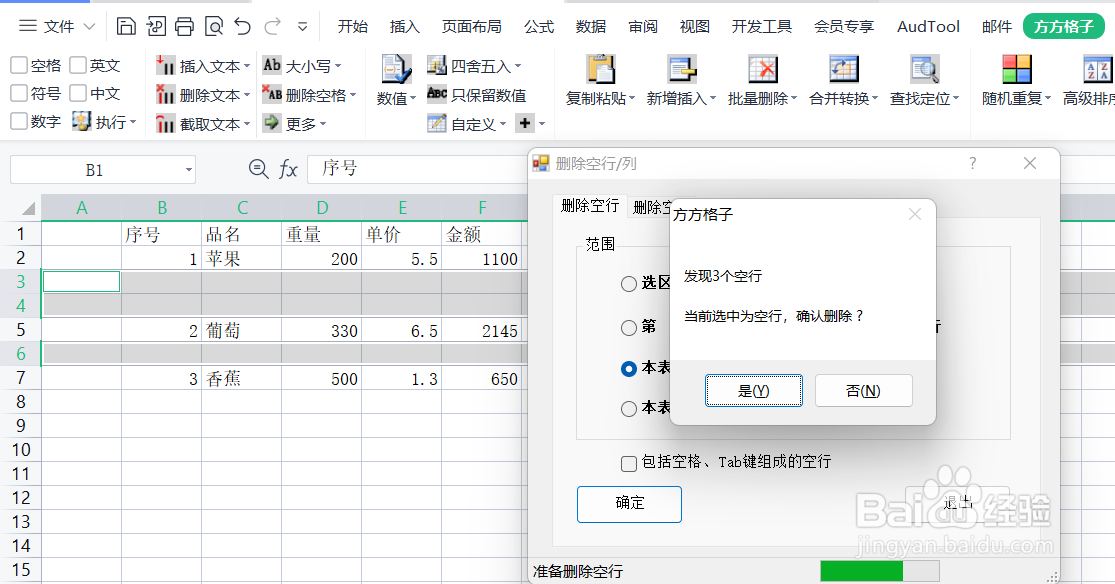Click the 确定 button in dialog

click(629, 504)
